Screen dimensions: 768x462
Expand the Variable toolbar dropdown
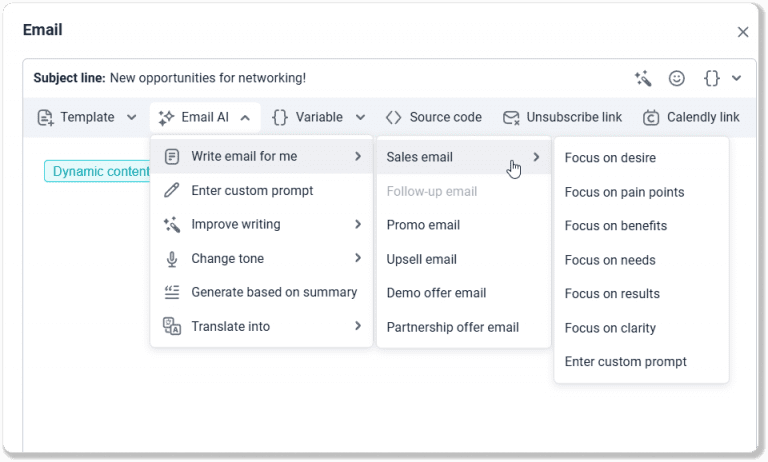(360, 118)
